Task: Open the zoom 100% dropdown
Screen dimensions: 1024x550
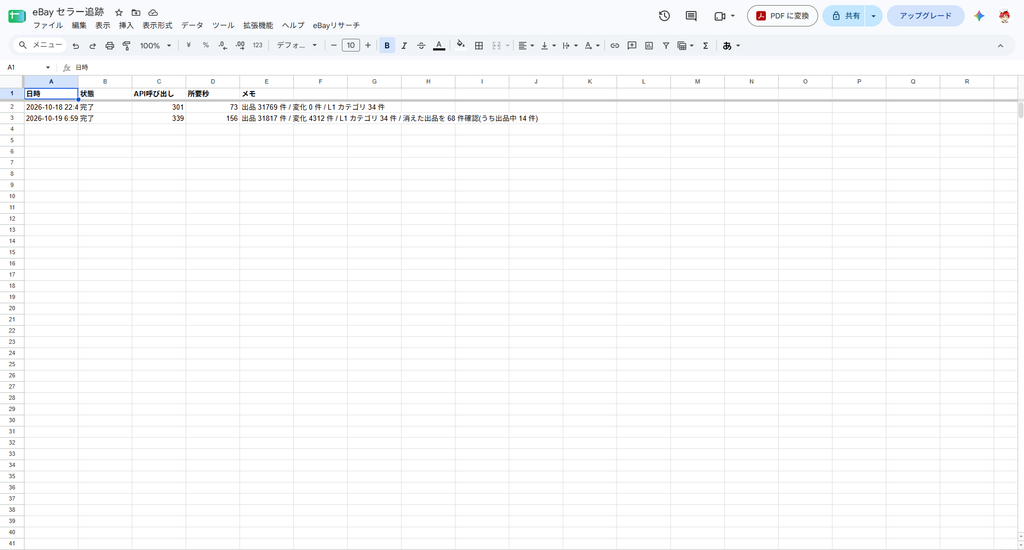Action: point(155,46)
